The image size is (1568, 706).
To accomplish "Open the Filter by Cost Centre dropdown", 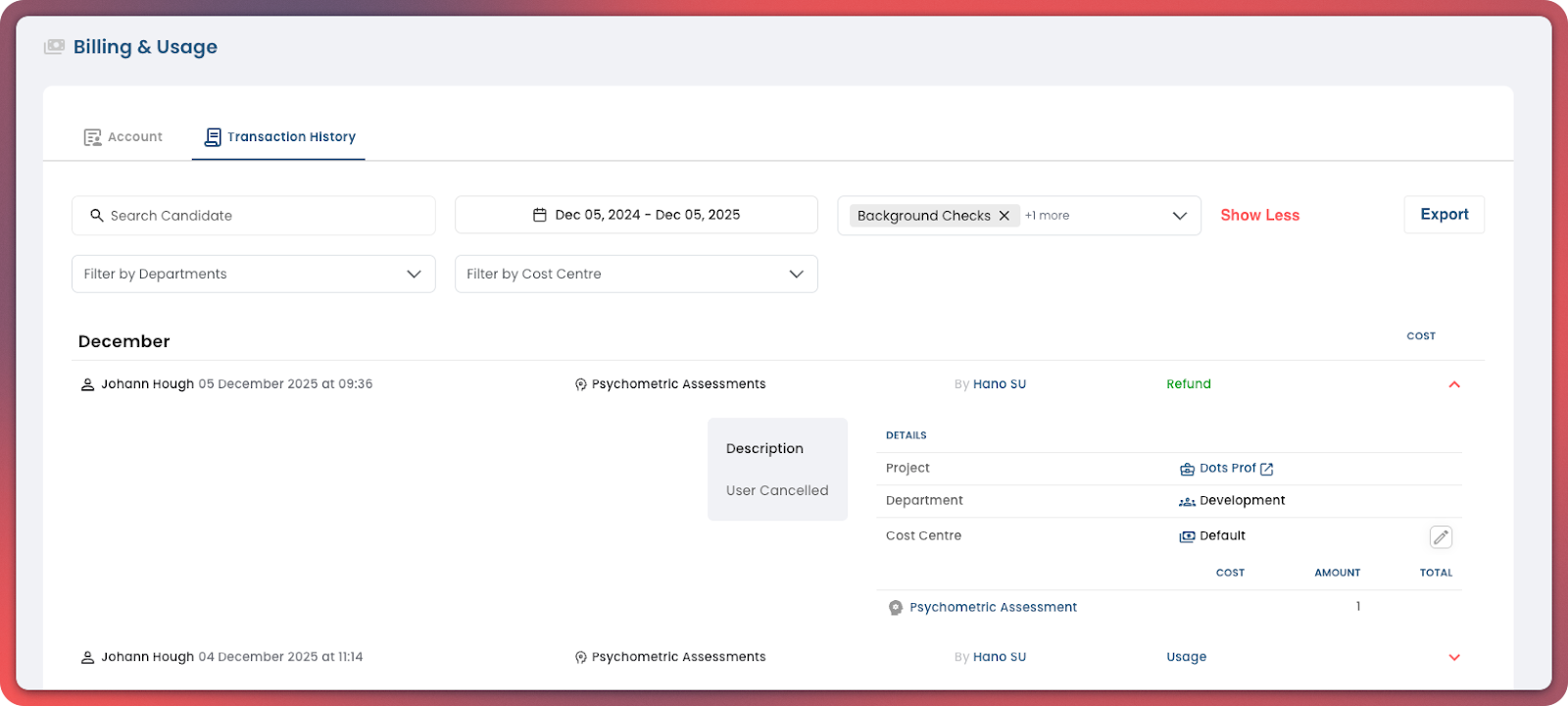I will click(x=635, y=274).
